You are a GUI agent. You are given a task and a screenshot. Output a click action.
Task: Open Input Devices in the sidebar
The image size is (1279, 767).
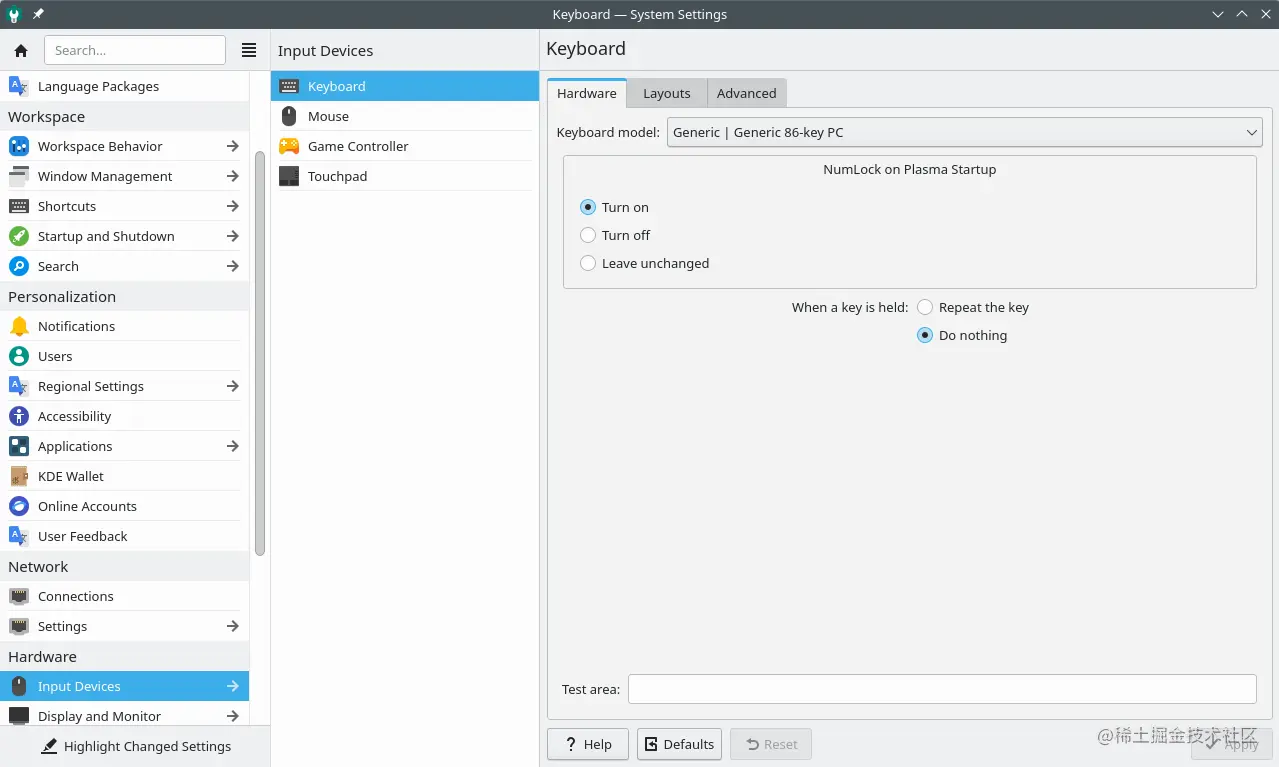click(124, 686)
